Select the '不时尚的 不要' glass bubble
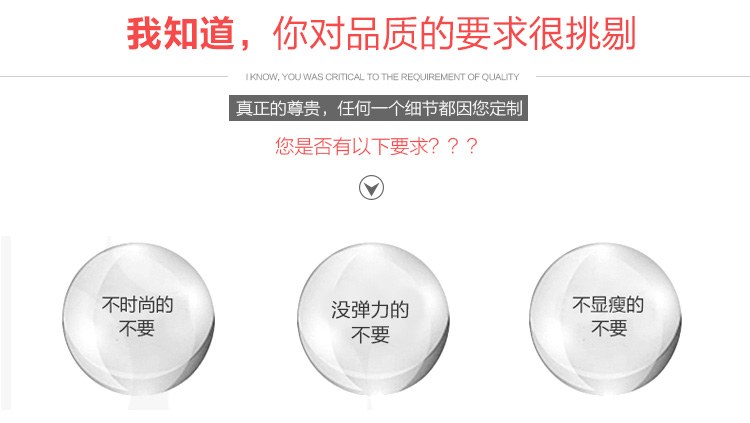This screenshot has height=423, width=750. (138, 319)
